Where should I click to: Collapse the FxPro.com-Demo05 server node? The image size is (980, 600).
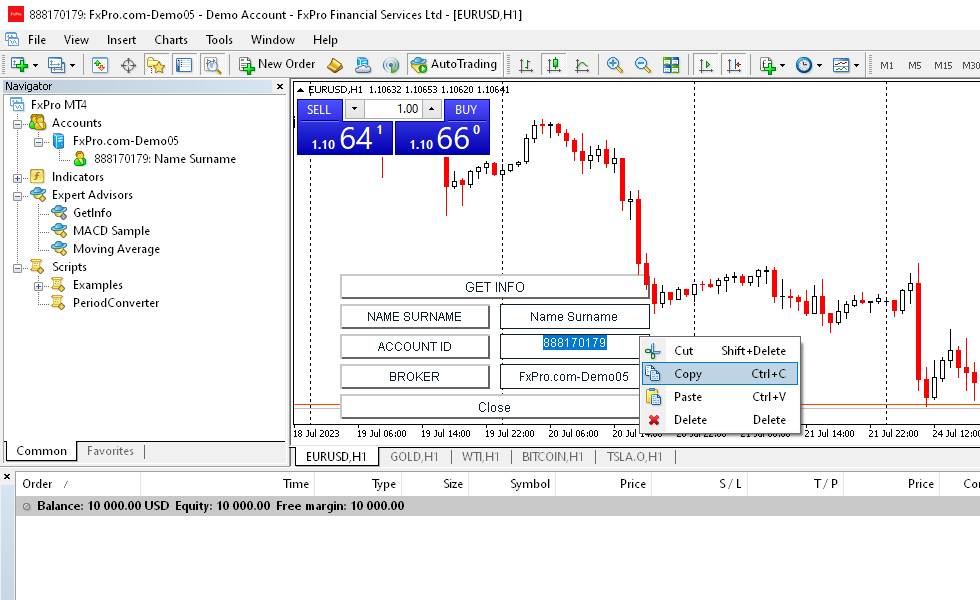(38, 142)
